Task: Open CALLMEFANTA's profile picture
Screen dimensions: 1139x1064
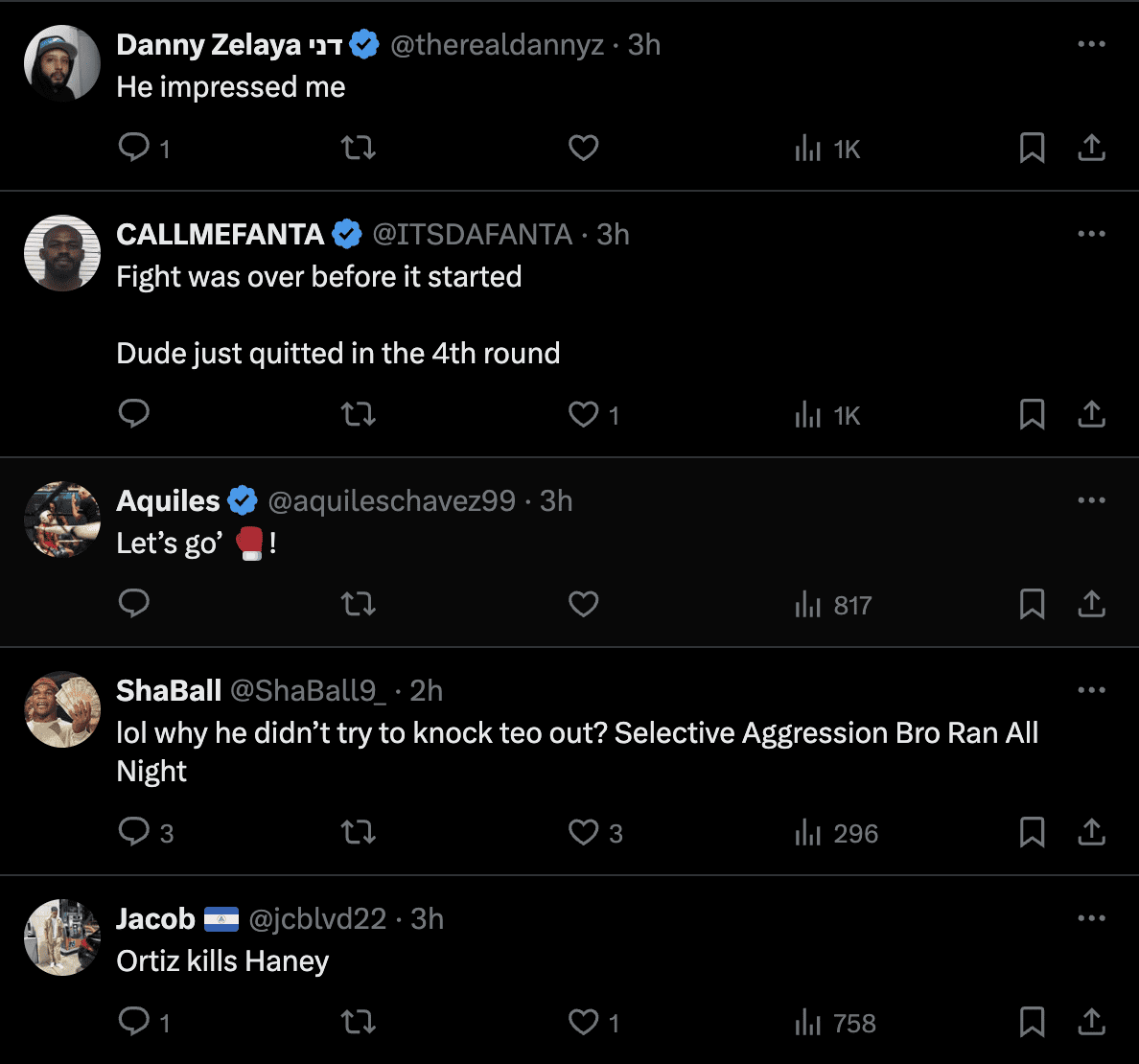Action: [62, 253]
